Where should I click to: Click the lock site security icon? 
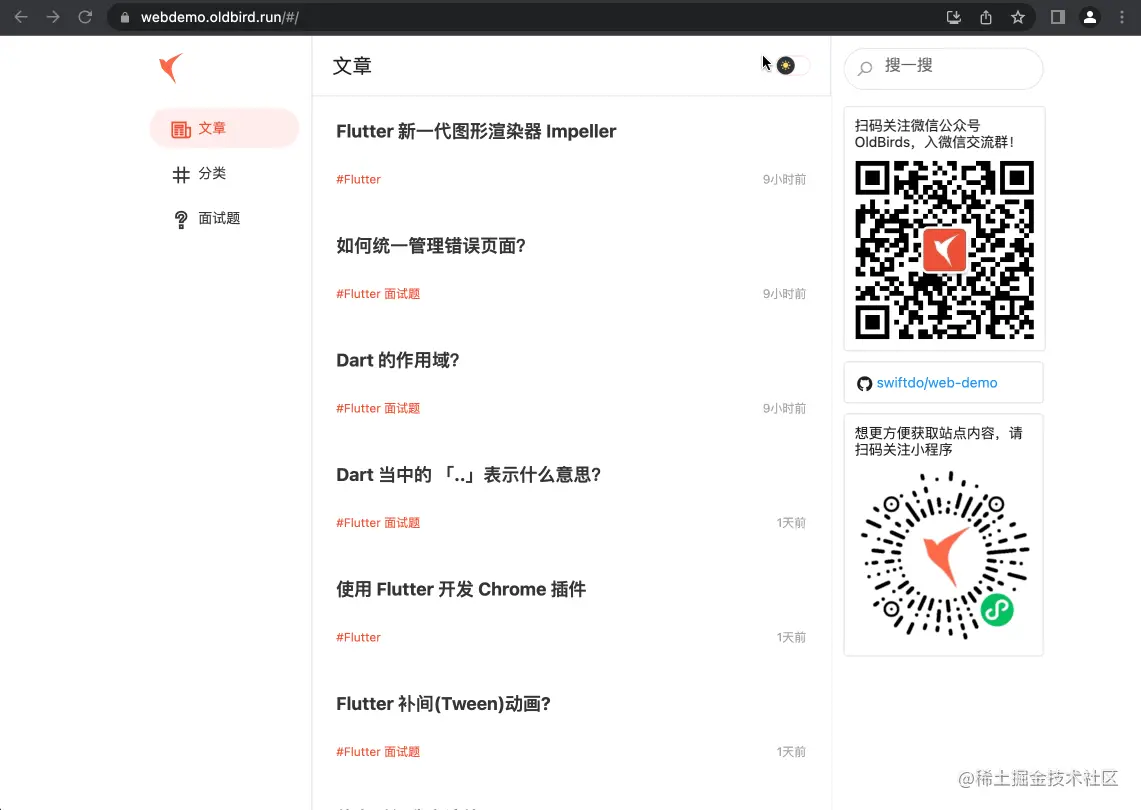(124, 17)
